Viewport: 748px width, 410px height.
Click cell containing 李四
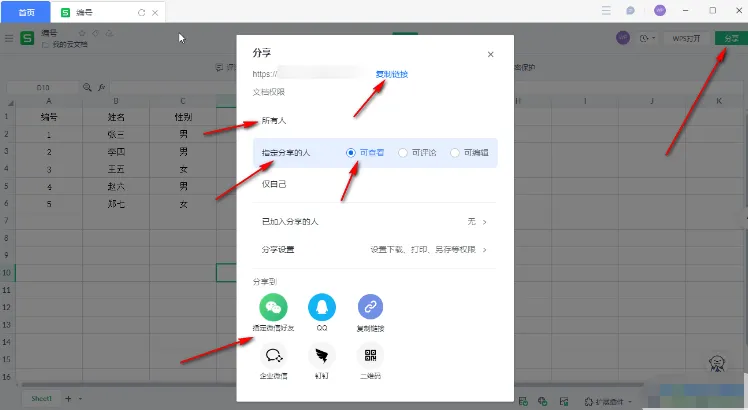pos(116,152)
